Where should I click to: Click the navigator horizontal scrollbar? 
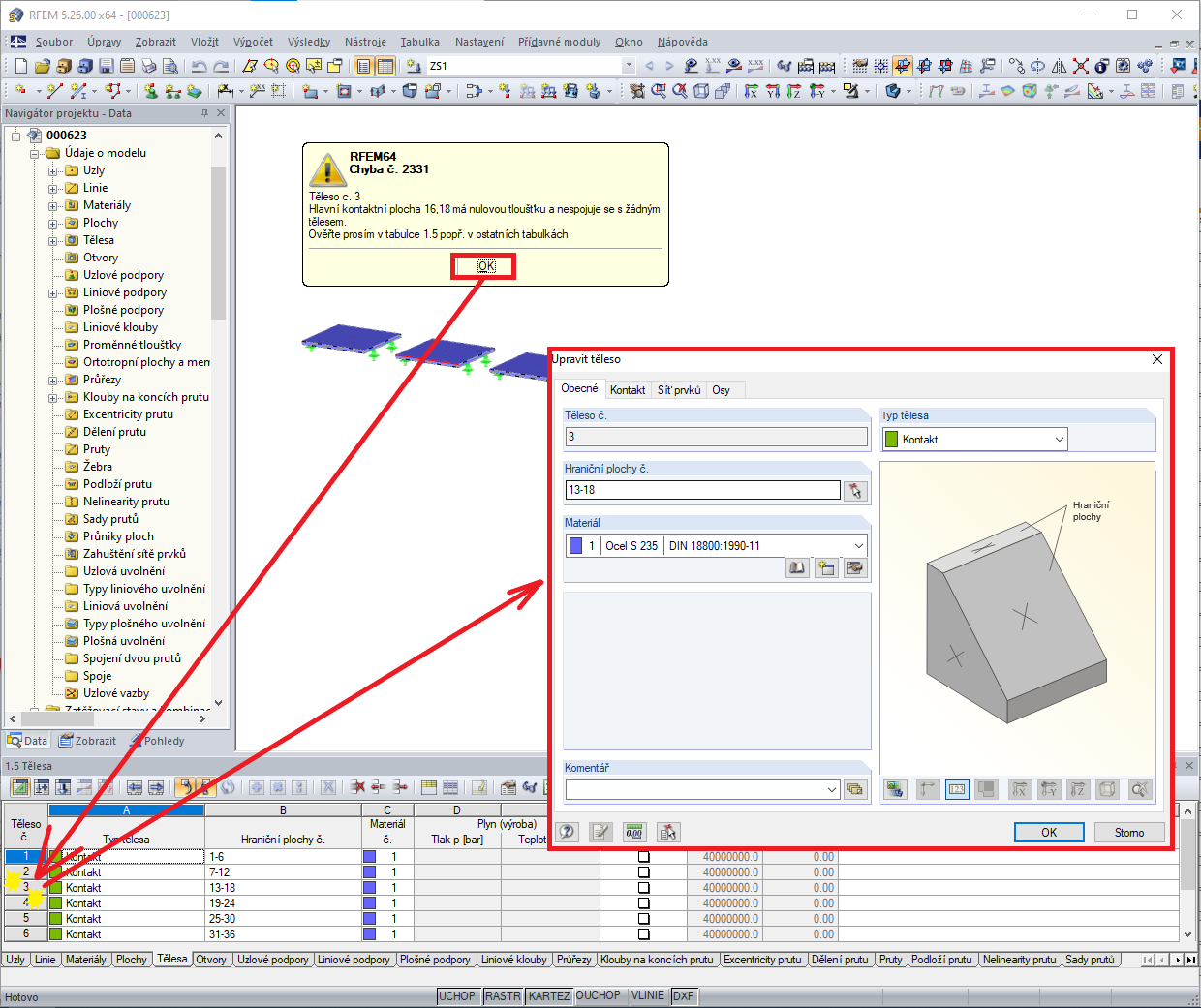pyautogui.click(x=108, y=718)
